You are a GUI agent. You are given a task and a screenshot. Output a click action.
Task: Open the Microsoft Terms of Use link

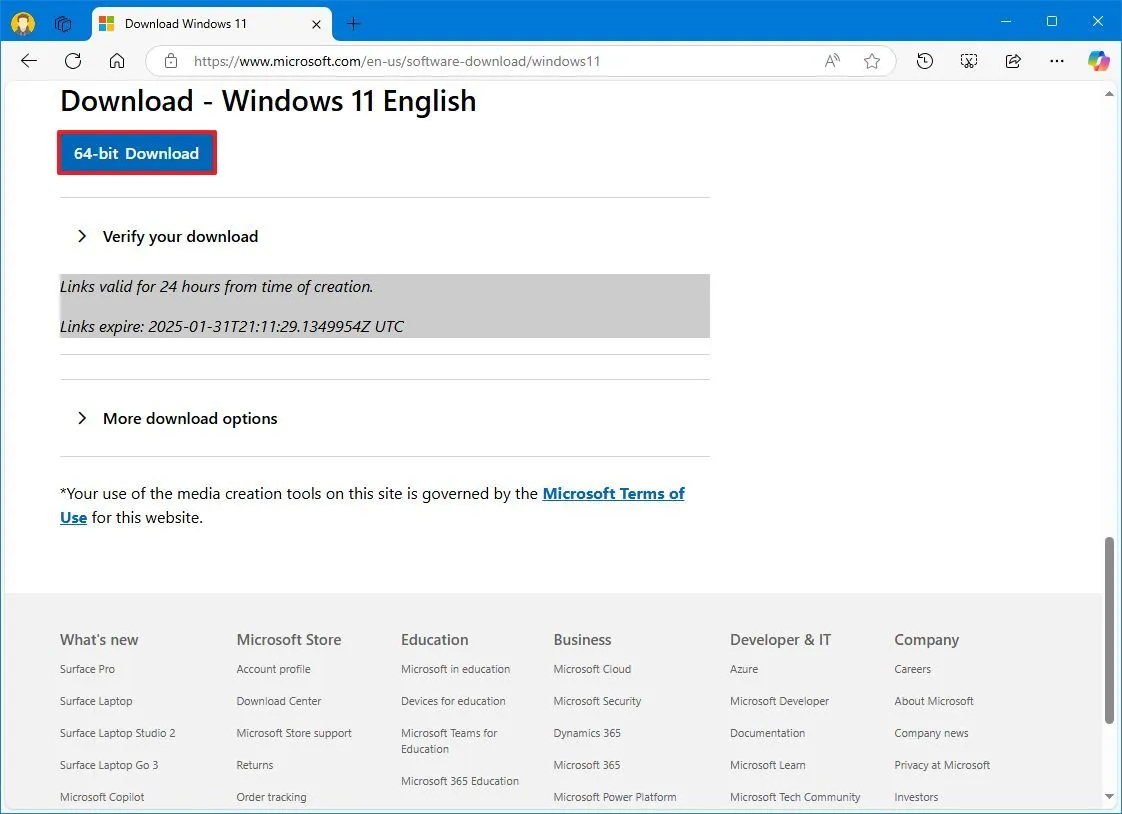[614, 493]
